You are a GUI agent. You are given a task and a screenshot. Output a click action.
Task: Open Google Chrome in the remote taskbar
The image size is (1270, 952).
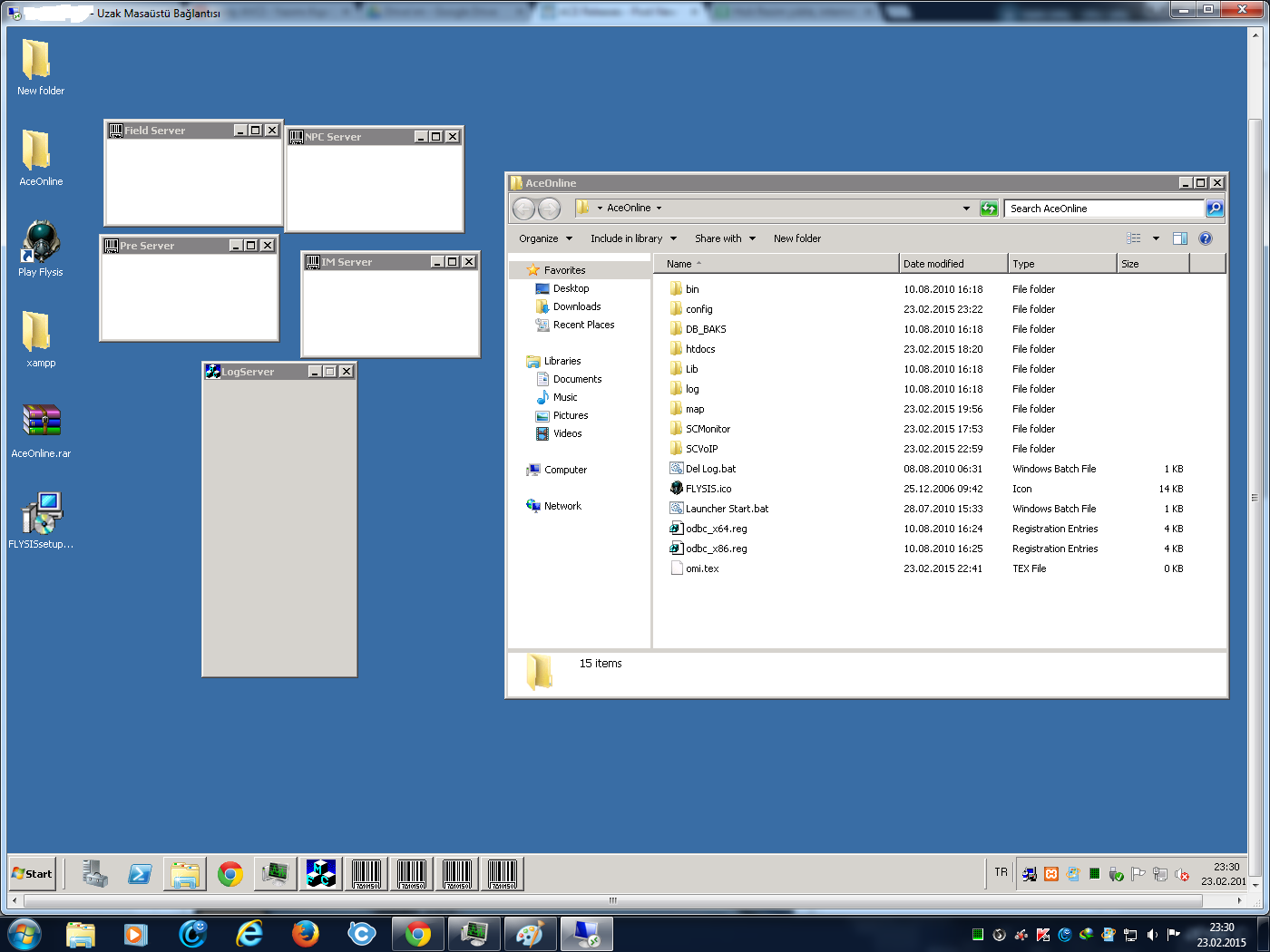[230, 874]
